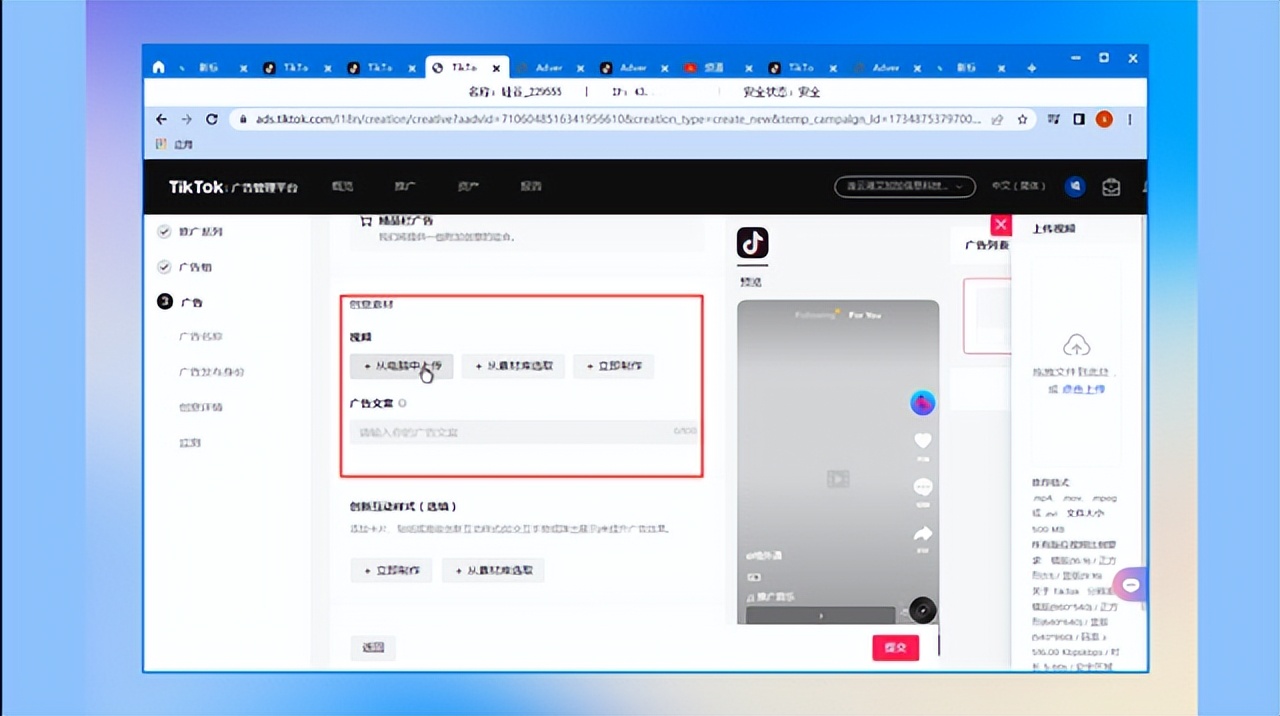Click the spinning music disc icon
Image resolution: width=1280 pixels, height=716 pixels.
(921, 609)
